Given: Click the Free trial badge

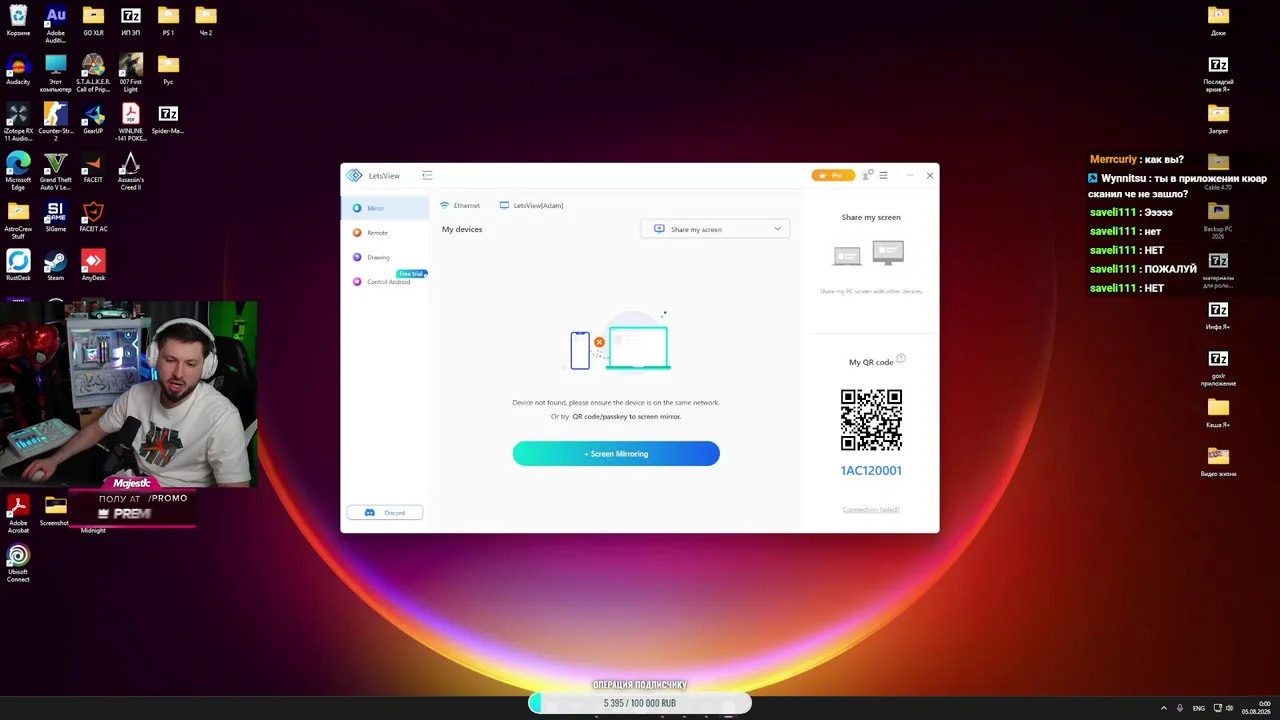Looking at the screenshot, I should click(x=412, y=274).
